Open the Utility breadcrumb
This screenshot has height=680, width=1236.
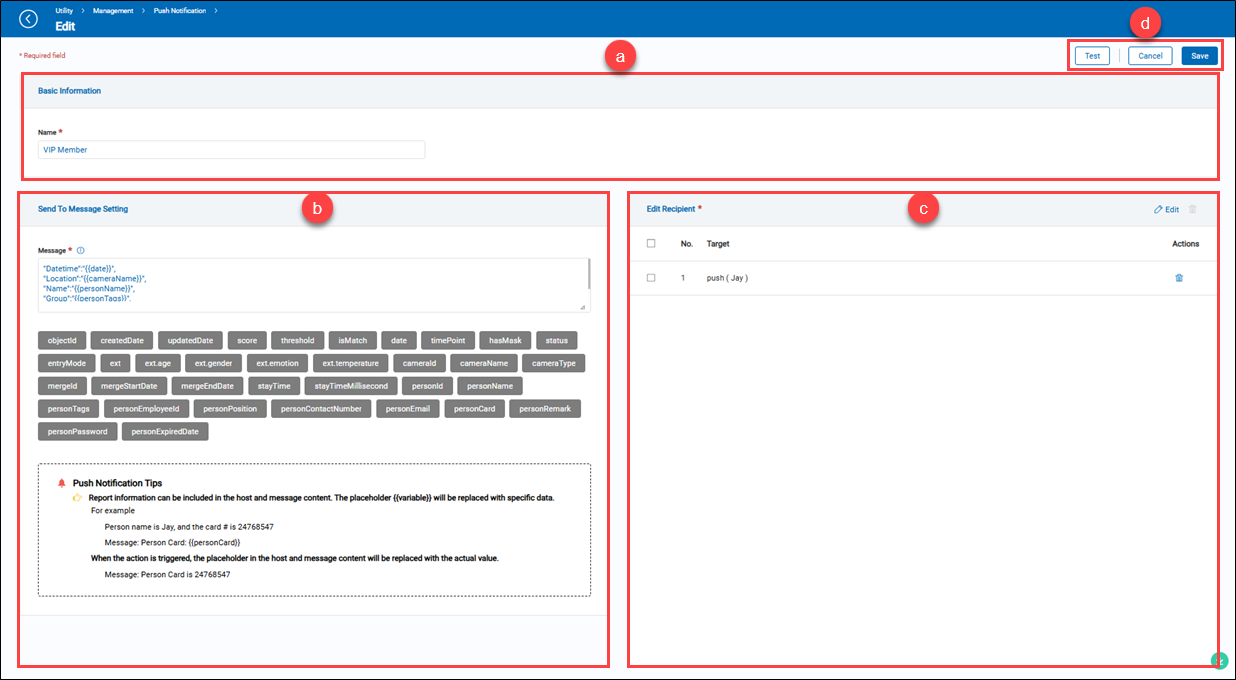pyautogui.click(x=64, y=10)
